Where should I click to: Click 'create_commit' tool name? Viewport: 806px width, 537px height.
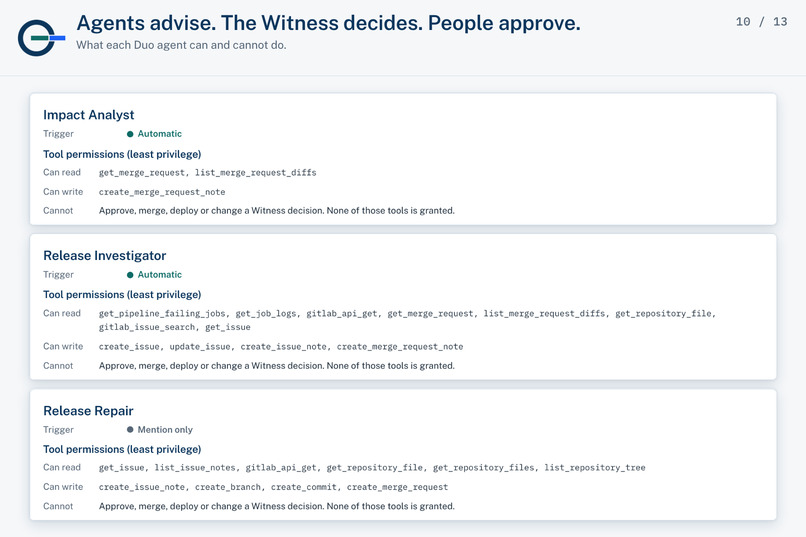tap(304, 487)
